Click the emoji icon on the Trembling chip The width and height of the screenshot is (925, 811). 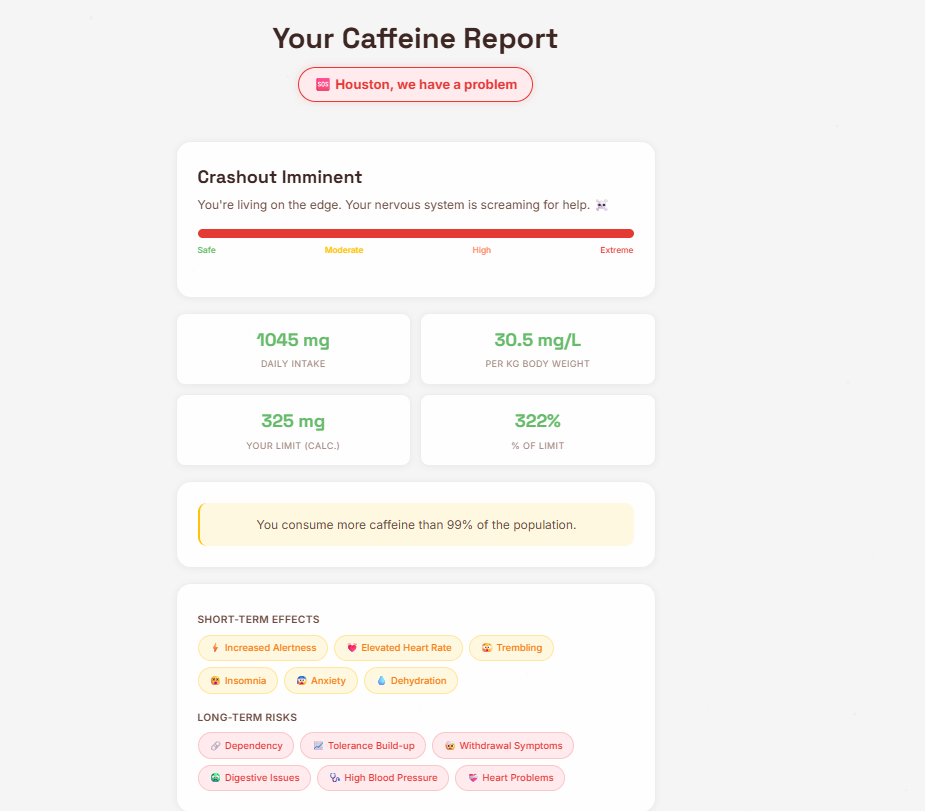[486, 648]
